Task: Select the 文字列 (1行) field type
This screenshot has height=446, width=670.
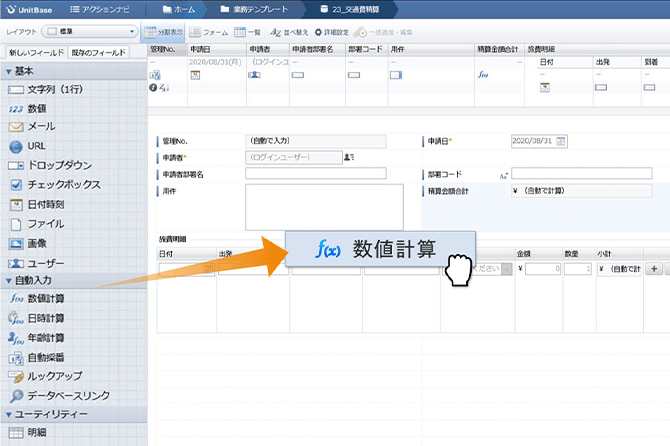Action: pyautogui.click(x=46, y=90)
